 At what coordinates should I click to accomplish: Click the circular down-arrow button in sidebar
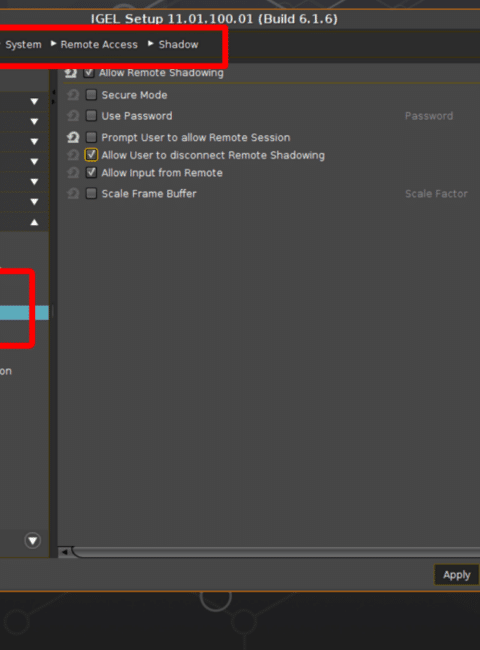click(x=33, y=541)
